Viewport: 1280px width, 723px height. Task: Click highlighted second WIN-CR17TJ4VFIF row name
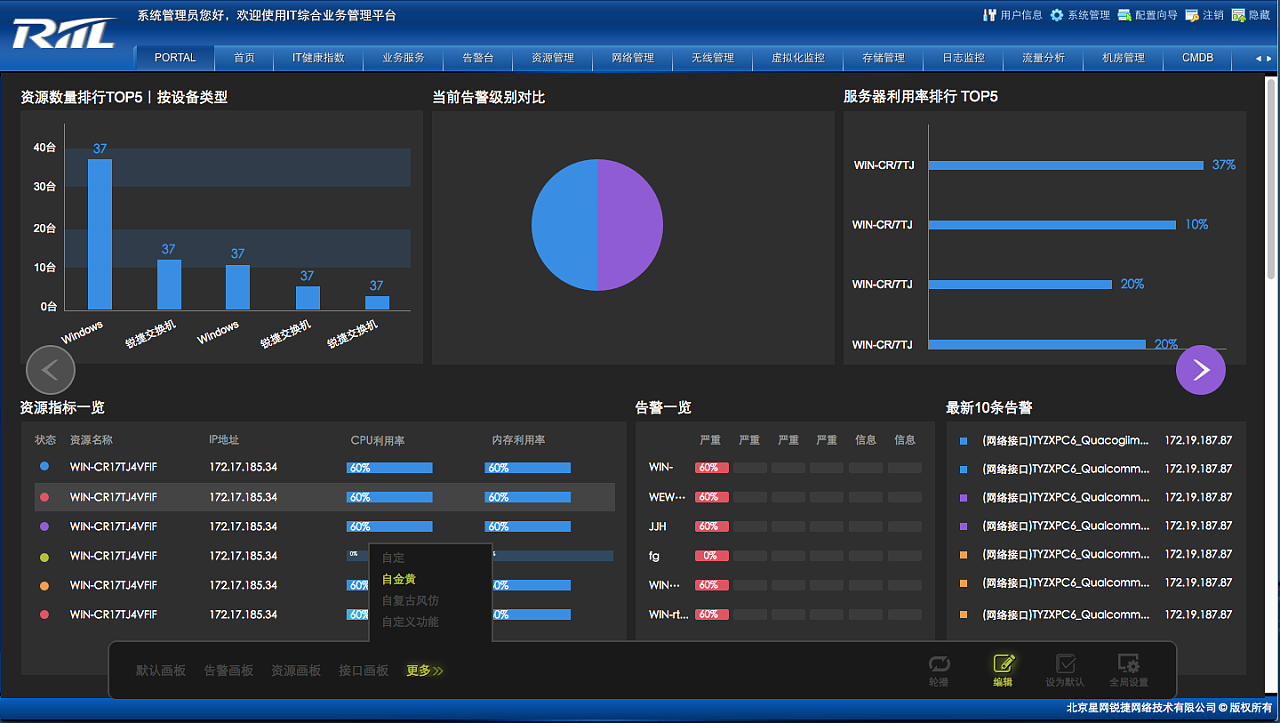point(113,497)
